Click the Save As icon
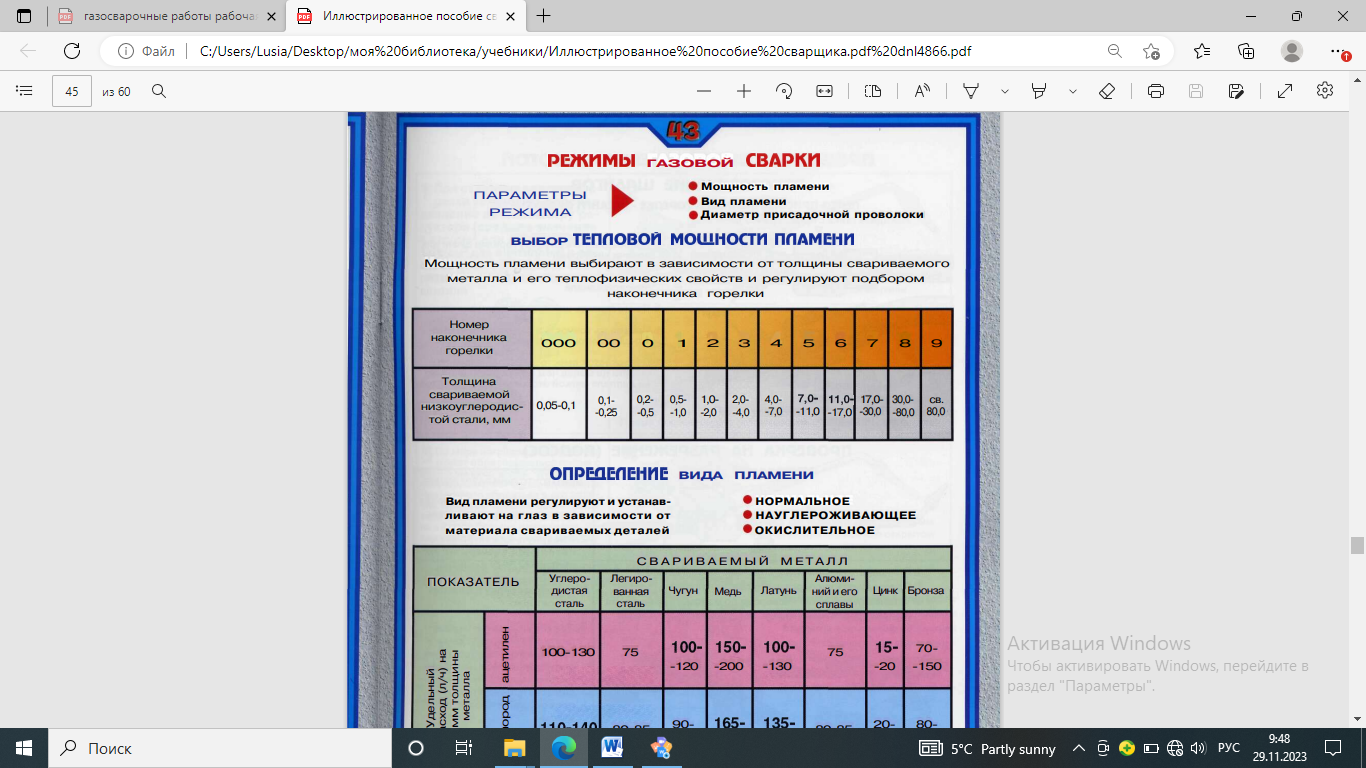The height and width of the screenshot is (768, 1366). pyautogui.click(x=1236, y=91)
